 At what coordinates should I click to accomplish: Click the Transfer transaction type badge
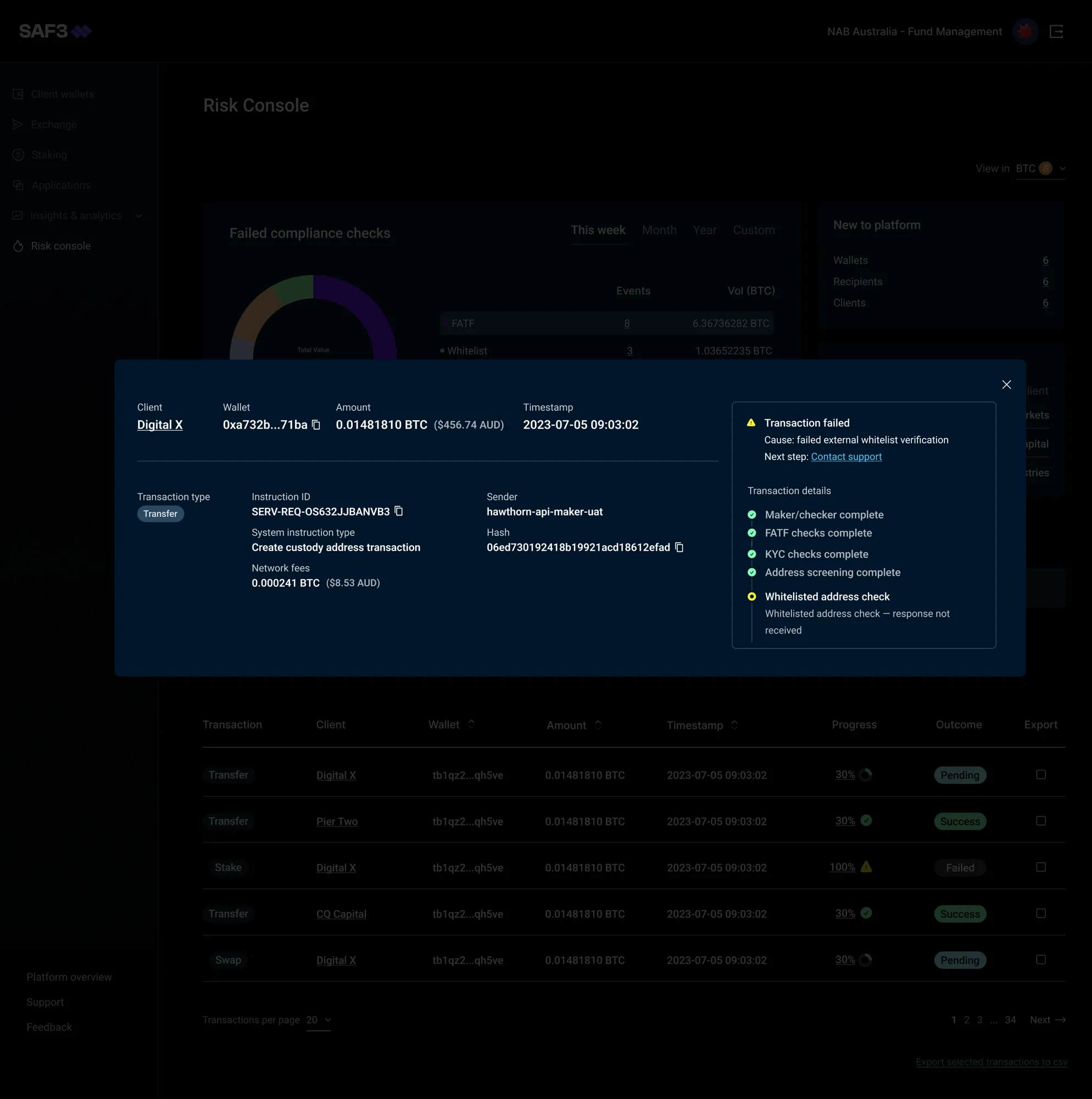pyautogui.click(x=160, y=514)
